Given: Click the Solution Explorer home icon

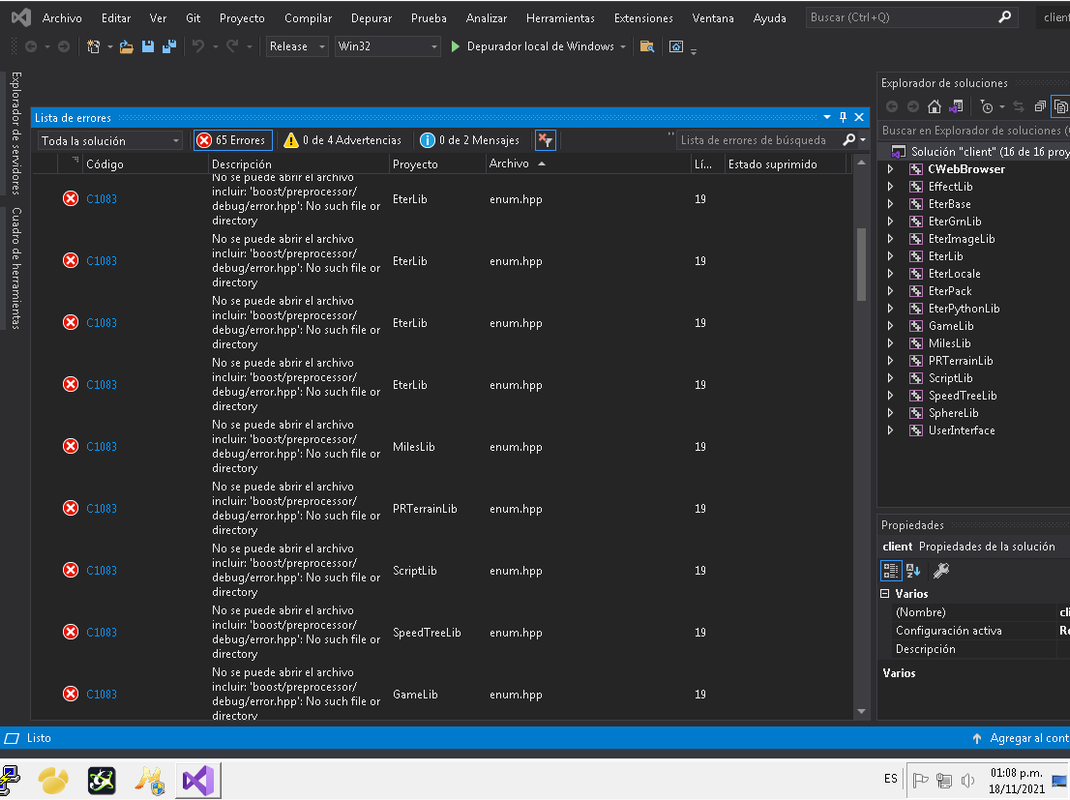Looking at the screenshot, I should point(934,106).
